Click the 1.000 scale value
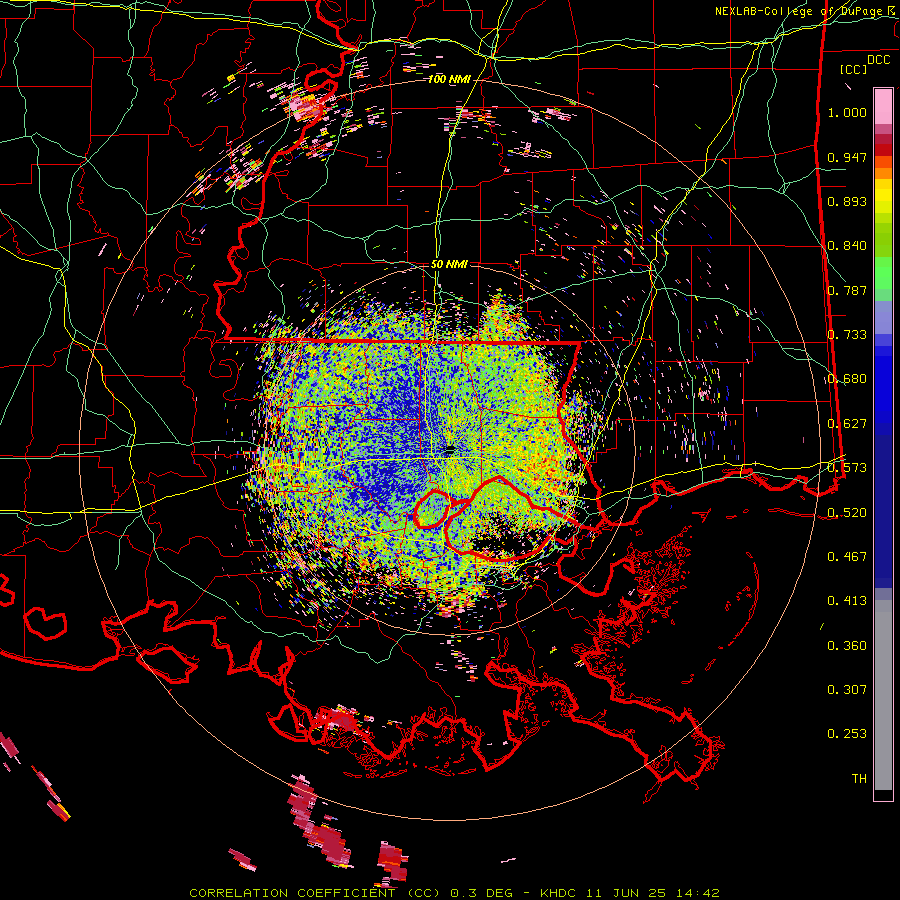 click(847, 112)
